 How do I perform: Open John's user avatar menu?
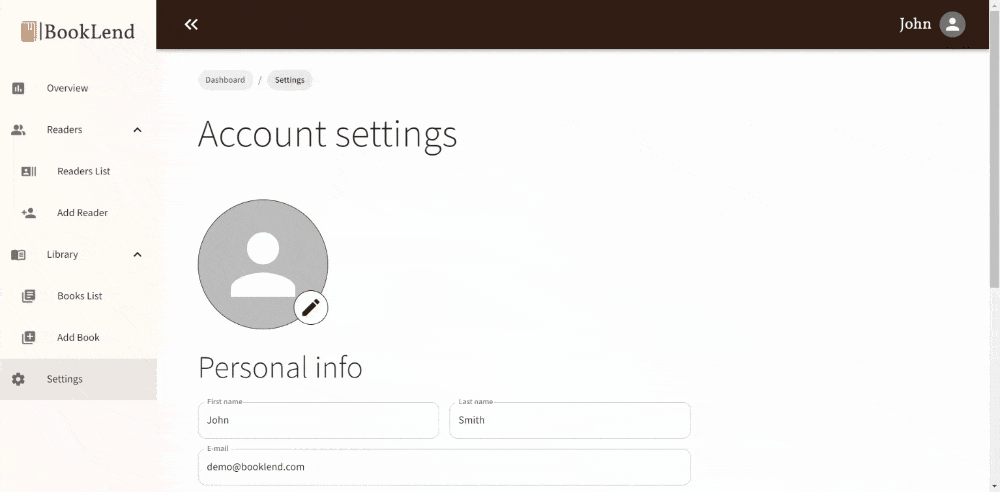(952, 24)
